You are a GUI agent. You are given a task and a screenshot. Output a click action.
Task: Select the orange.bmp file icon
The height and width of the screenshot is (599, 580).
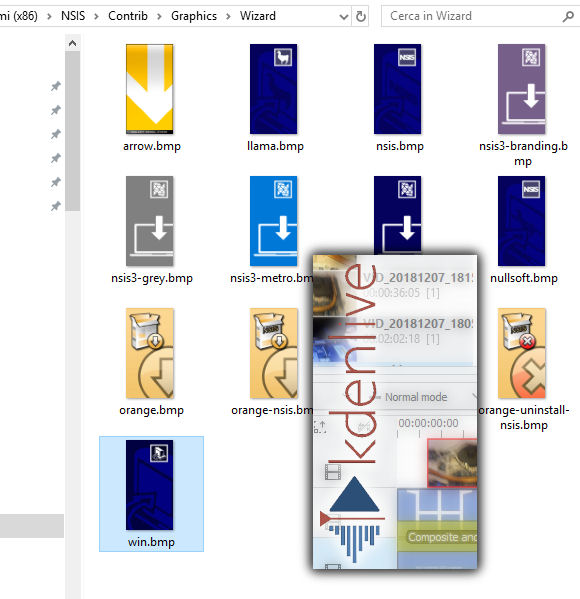(149, 353)
